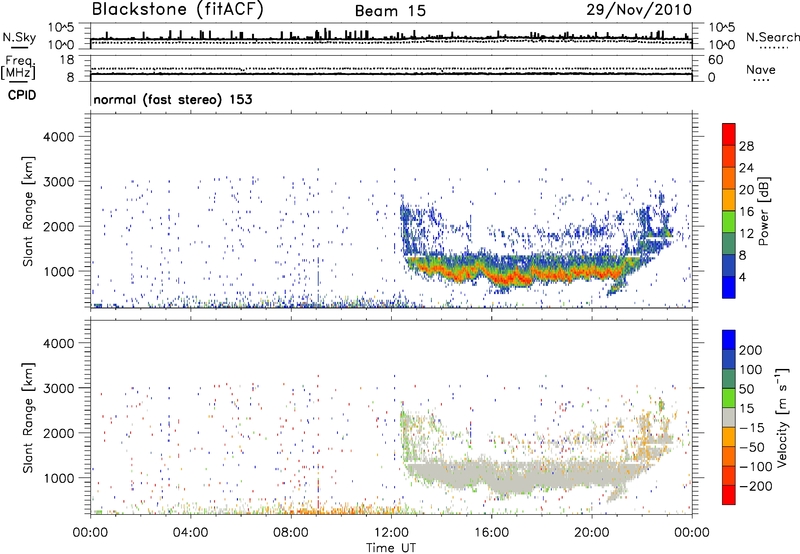Image resolution: width=800 pixels, height=554 pixels.
Task: Click the "200" label on the velocity colorbar
Action: (751, 350)
